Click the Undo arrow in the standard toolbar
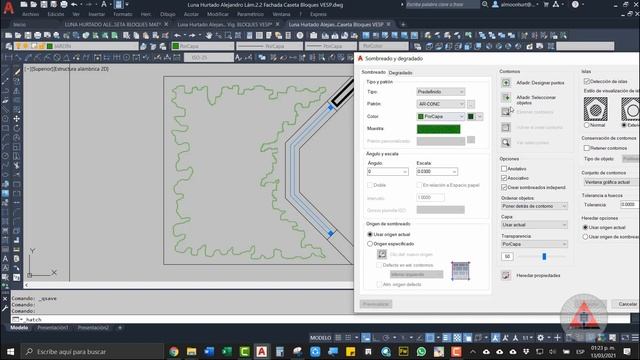Screen dimensions: 640x360 [x=178, y=36]
